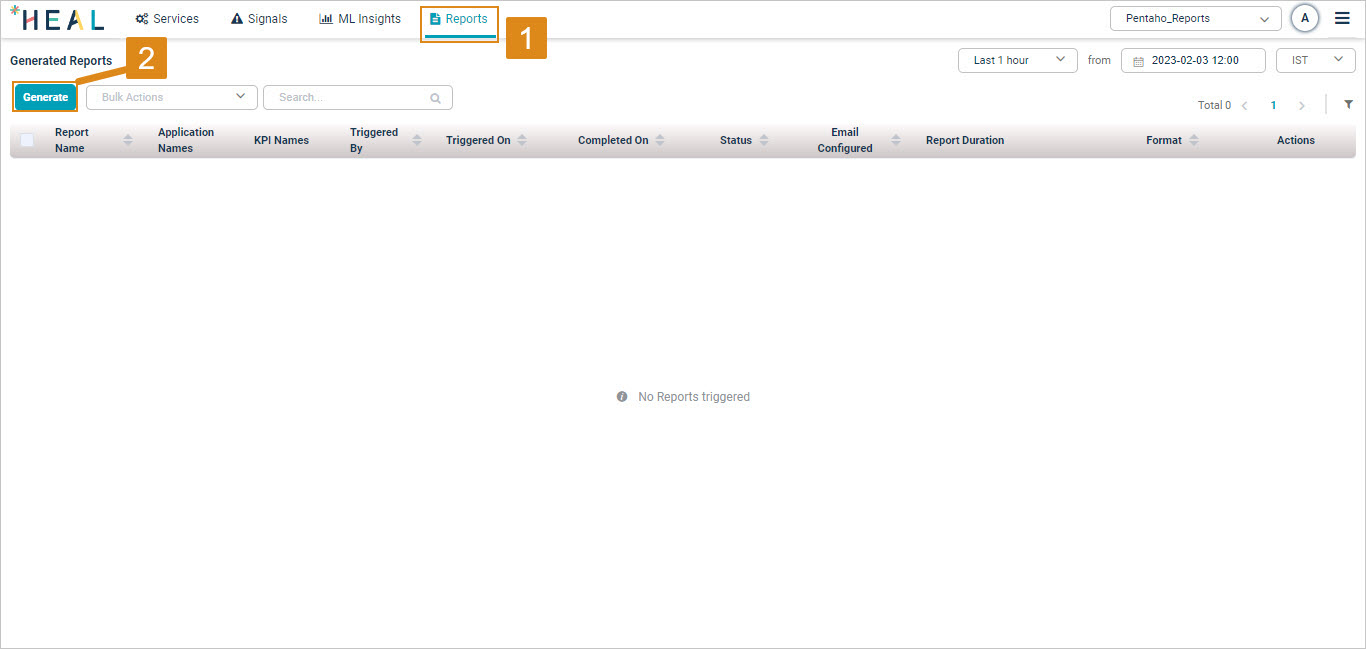Sort by Triggered By arrows
The width and height of the screenshot is (1366, 649).
417,140
